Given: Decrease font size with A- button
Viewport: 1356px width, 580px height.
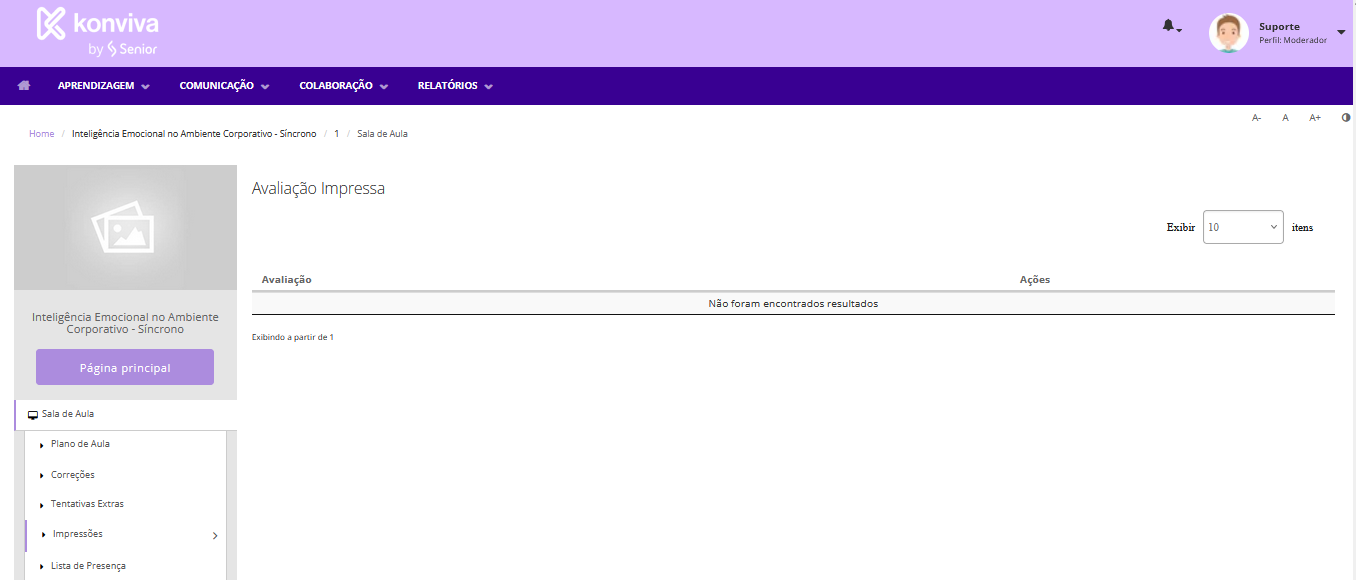Looking at the screenshot, I should pyautogui.click(x=1257, y=118).
